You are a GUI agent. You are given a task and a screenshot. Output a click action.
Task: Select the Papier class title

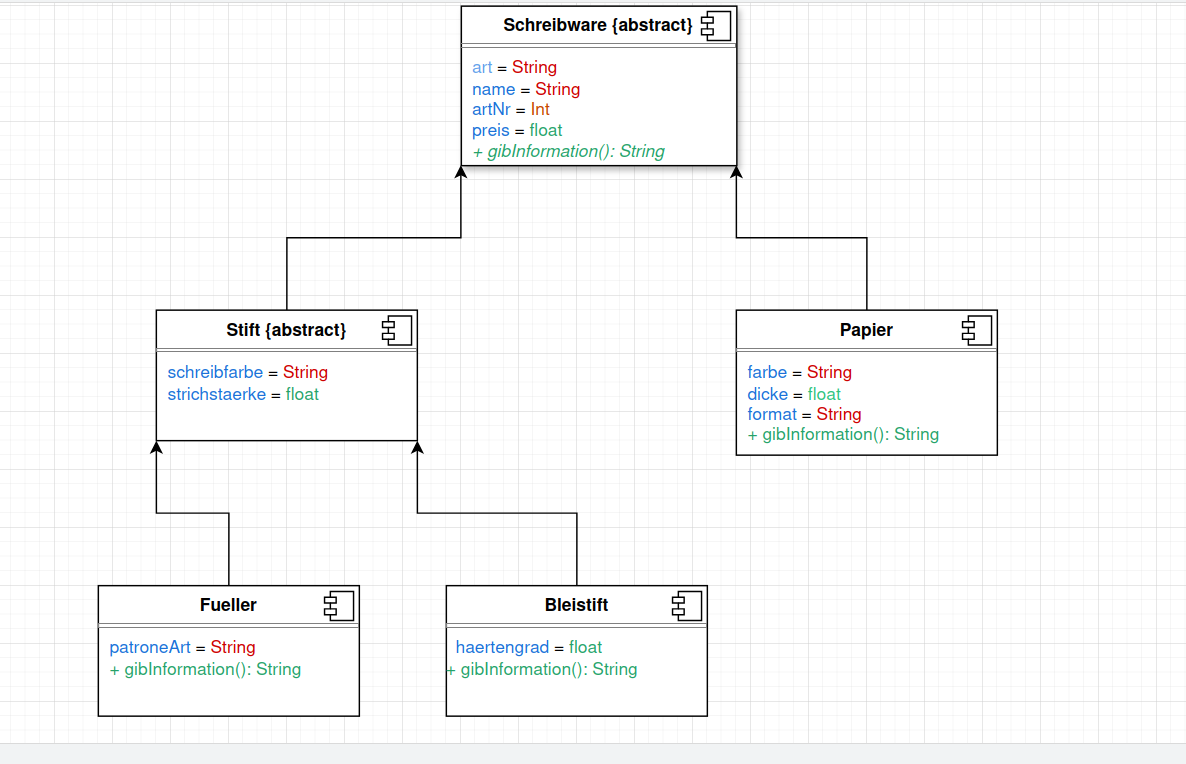click(866, 330)
